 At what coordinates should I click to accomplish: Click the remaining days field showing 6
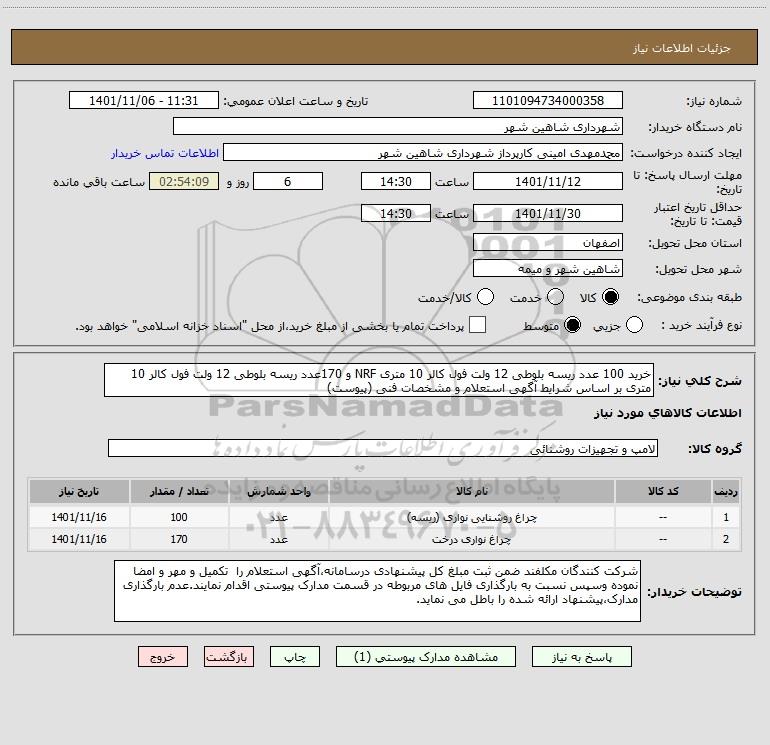(x=288, y=181)
